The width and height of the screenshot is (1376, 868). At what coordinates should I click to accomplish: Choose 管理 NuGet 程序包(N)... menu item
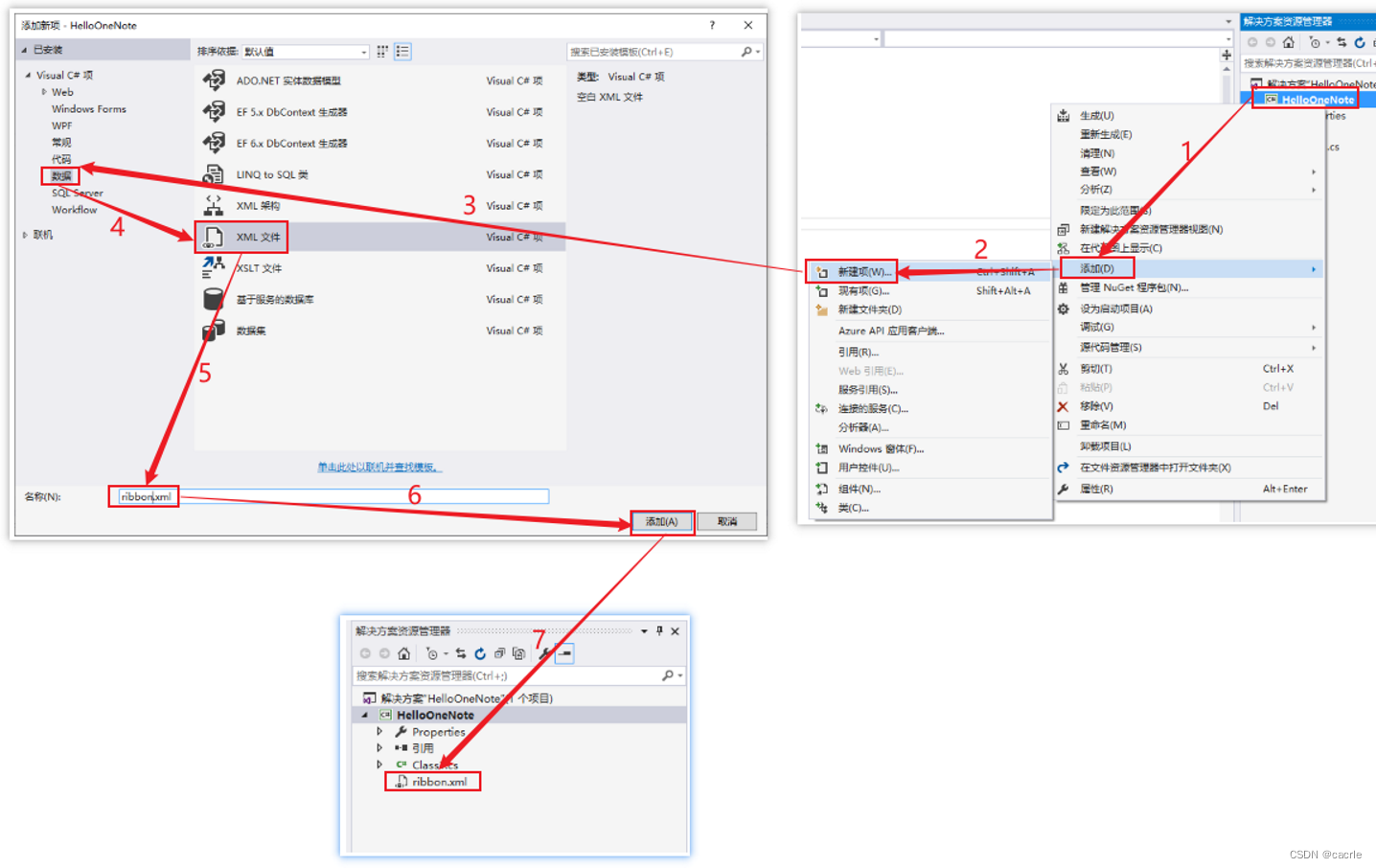point(1188,287)
